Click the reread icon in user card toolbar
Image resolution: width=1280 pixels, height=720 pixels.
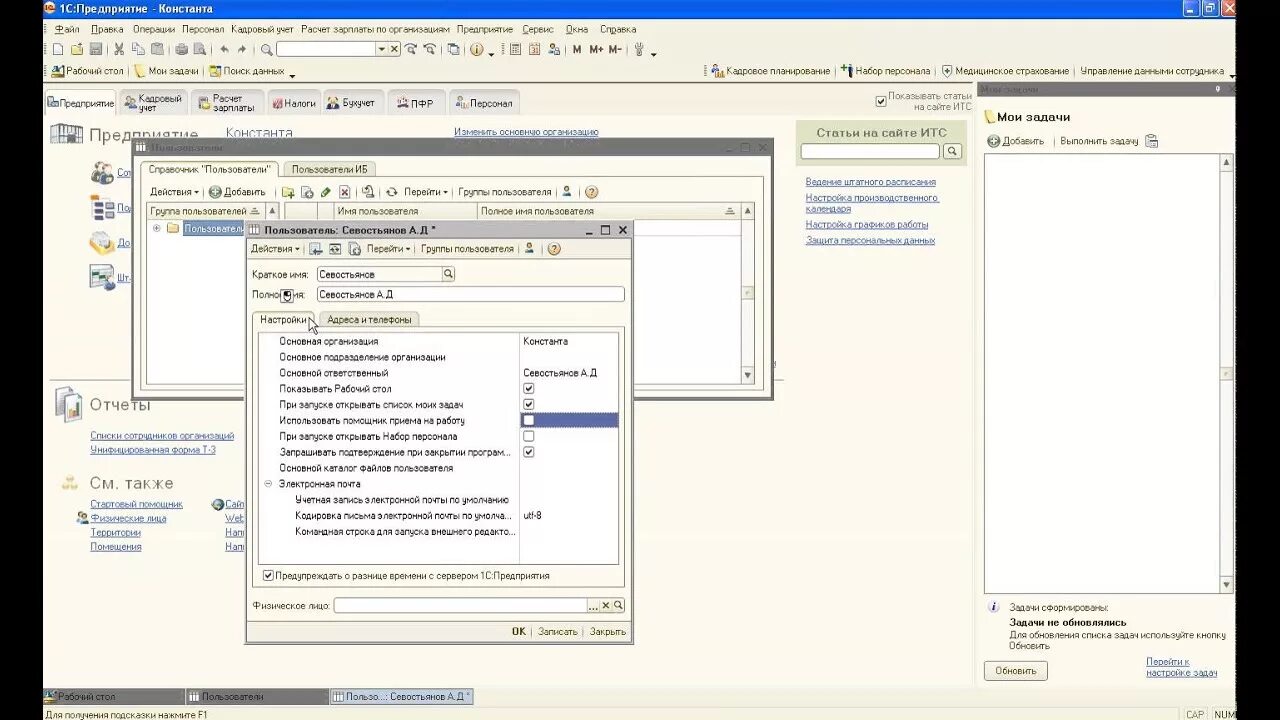[x=334, y=249]
